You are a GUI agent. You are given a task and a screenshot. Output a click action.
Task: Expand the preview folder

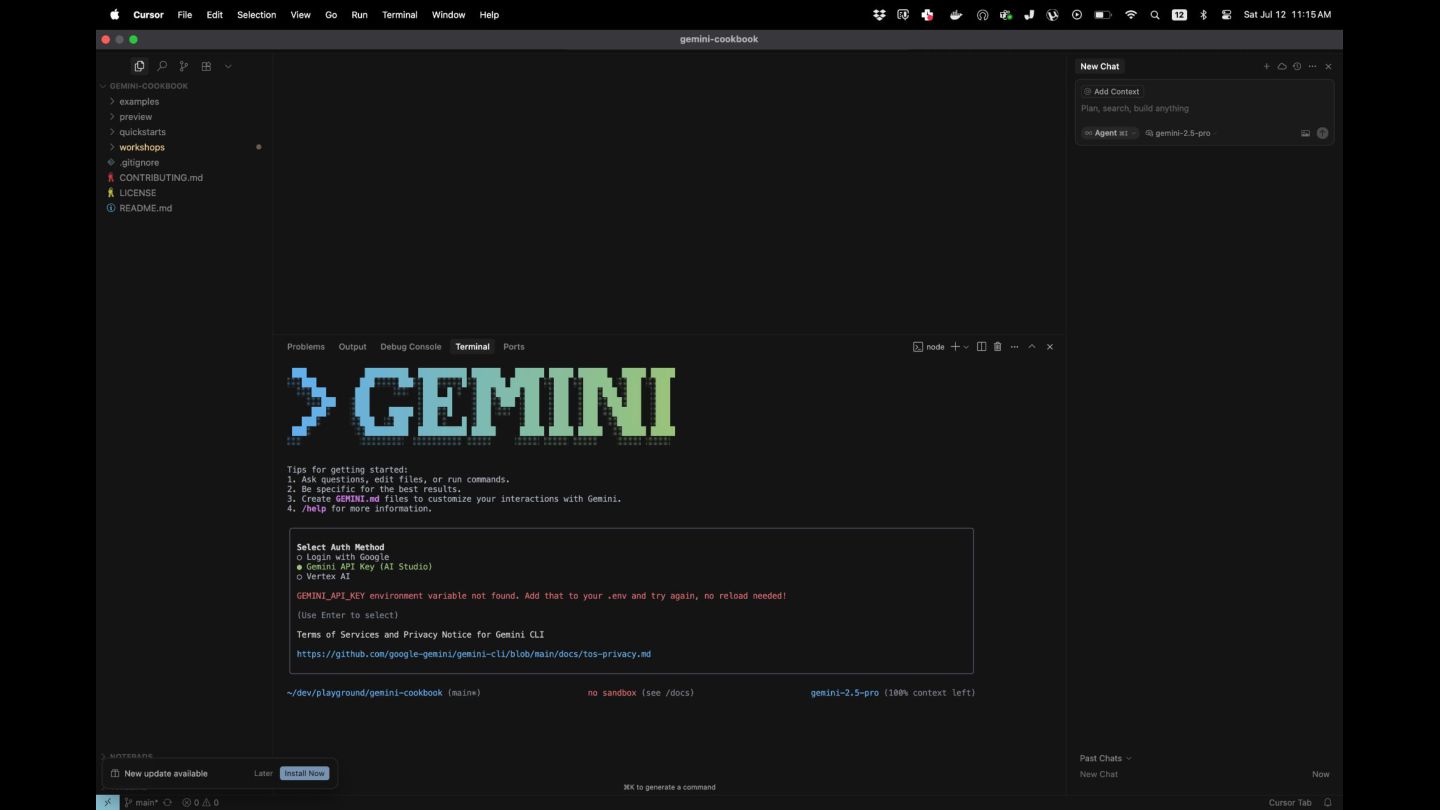(135, 117)
